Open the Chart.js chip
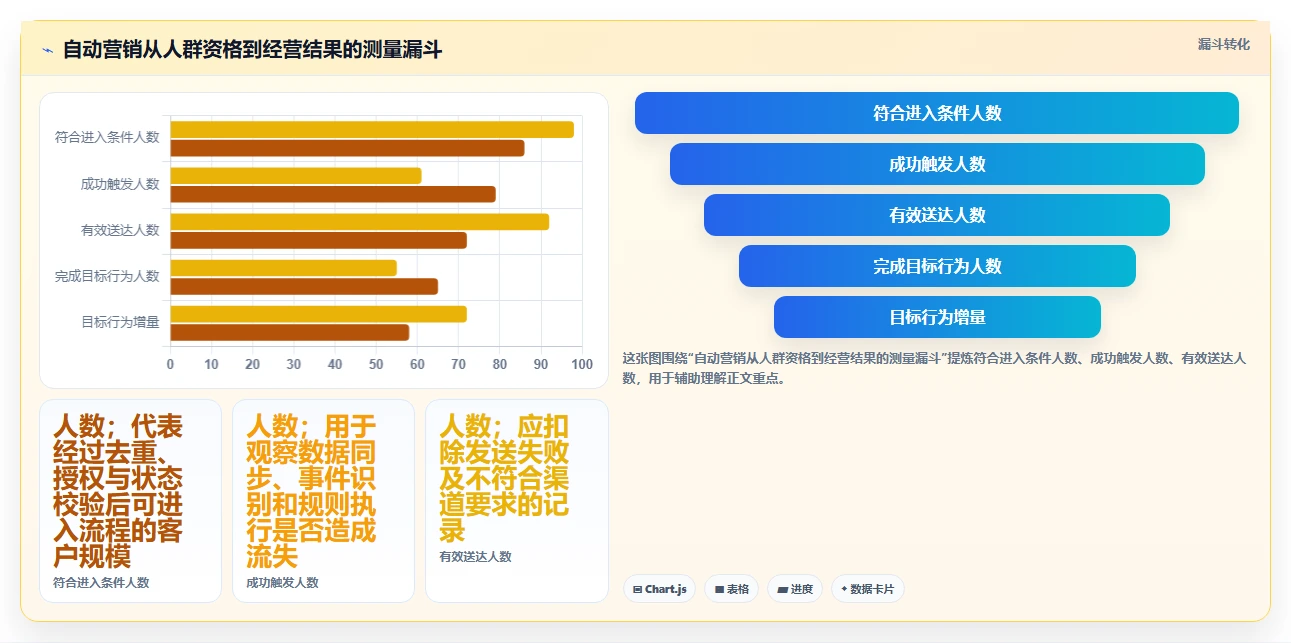Screen dimensions: 1291x643 (660, 589)
